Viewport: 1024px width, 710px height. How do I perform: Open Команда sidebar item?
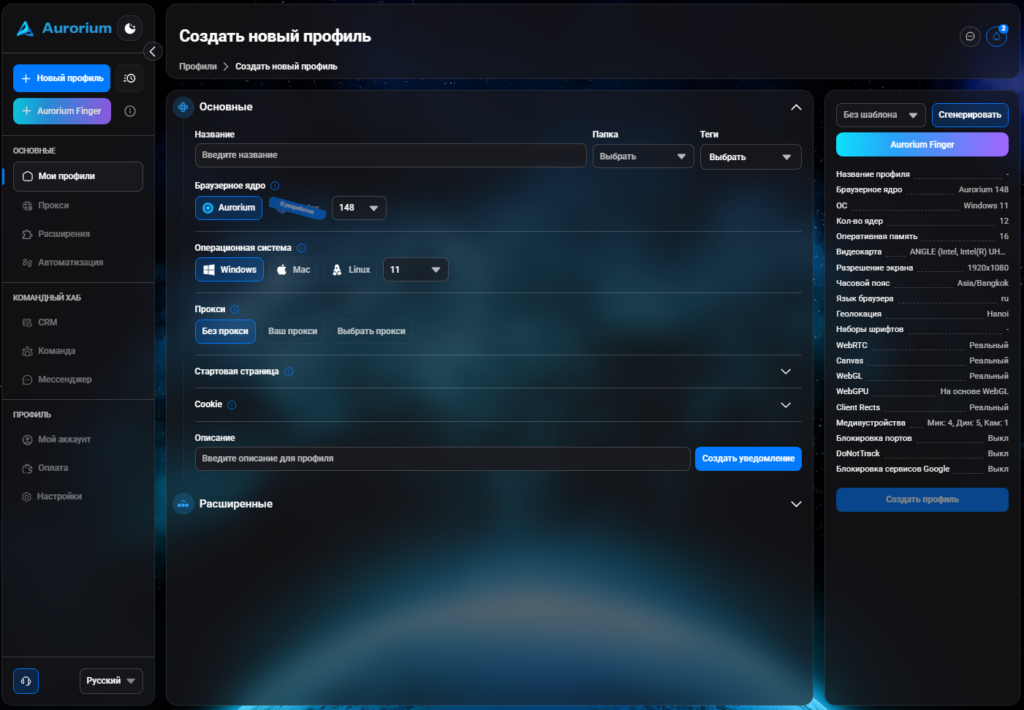78,351
